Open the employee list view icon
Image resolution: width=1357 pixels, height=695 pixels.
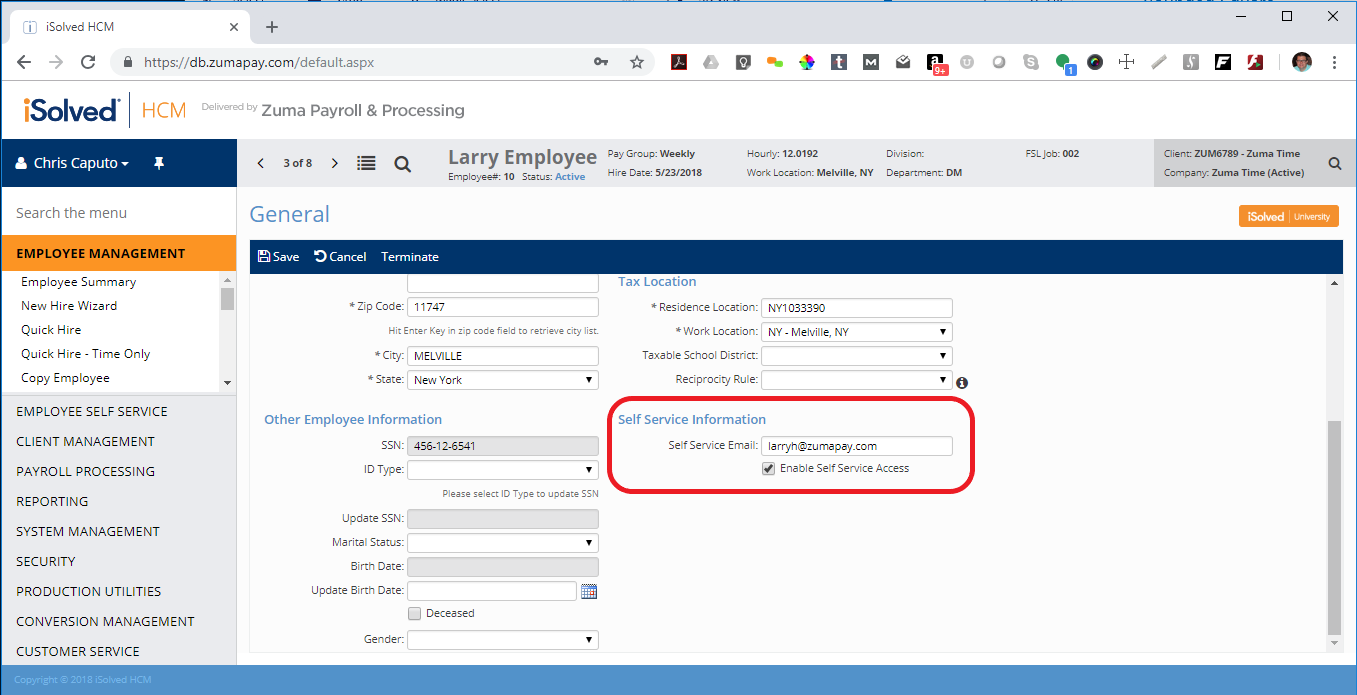click(x=366, y=164)
